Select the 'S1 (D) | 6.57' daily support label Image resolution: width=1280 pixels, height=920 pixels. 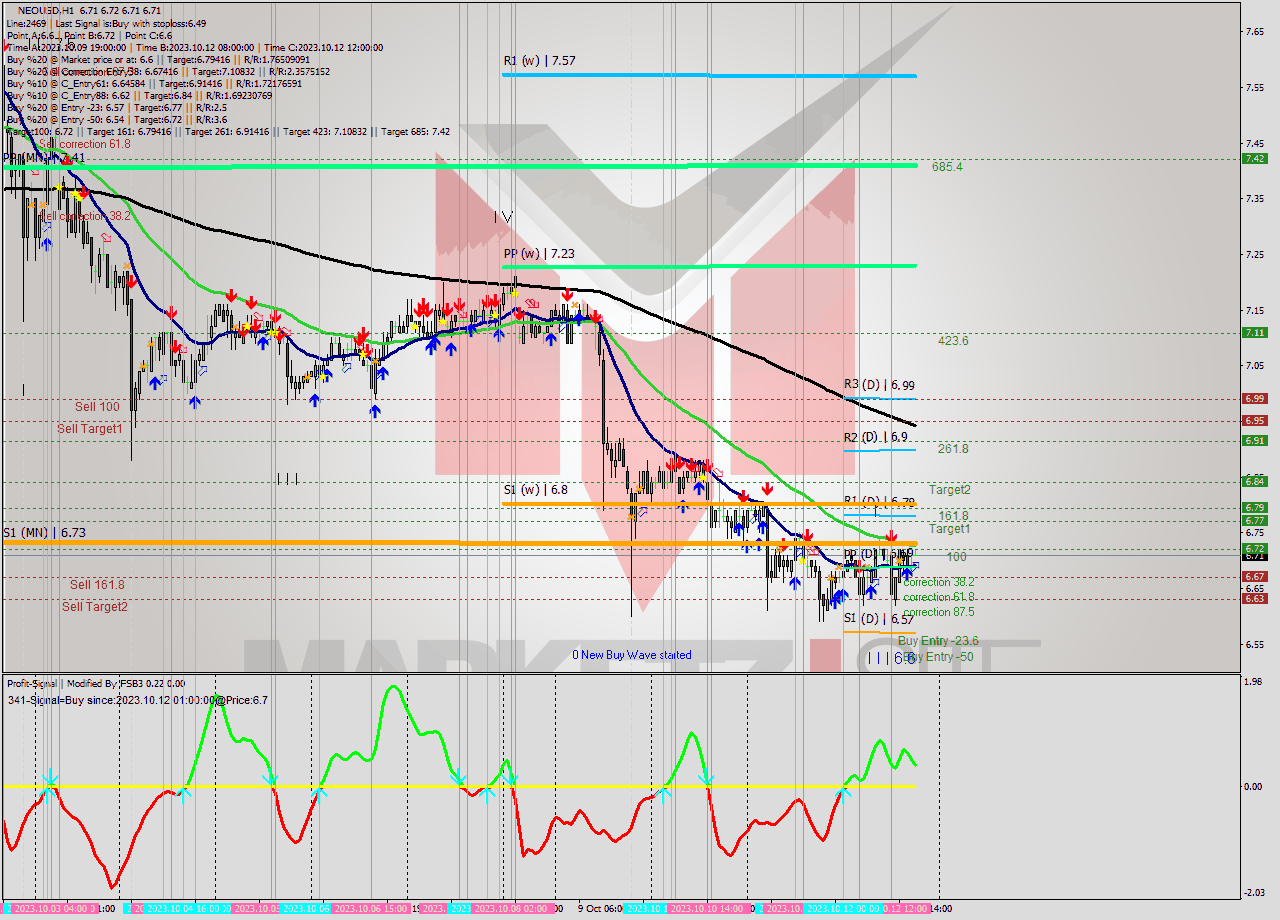[878, 619]
